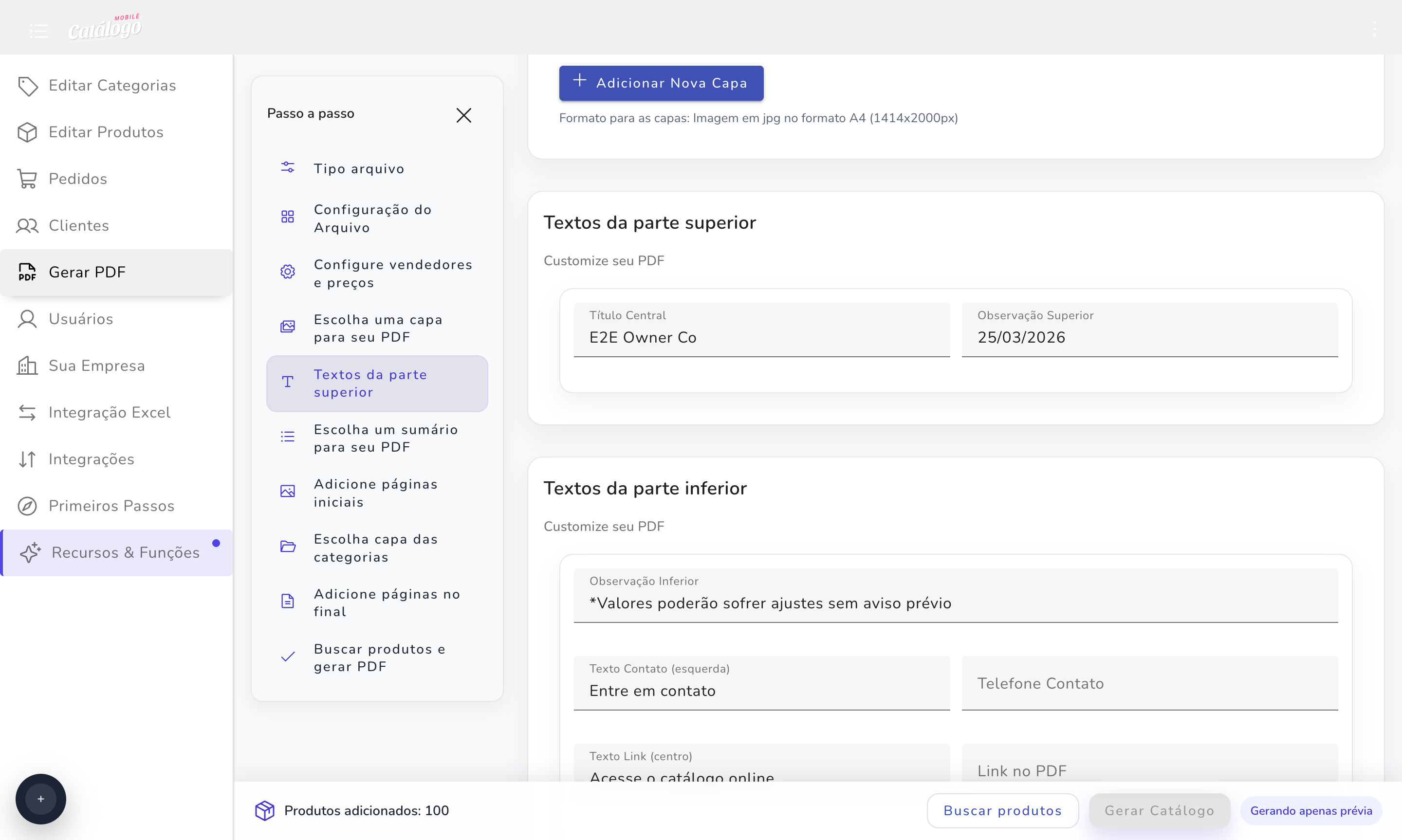Open Gerando apenas prévia
Screen dimensions: 1402x840
click(x=1311, y=810)
